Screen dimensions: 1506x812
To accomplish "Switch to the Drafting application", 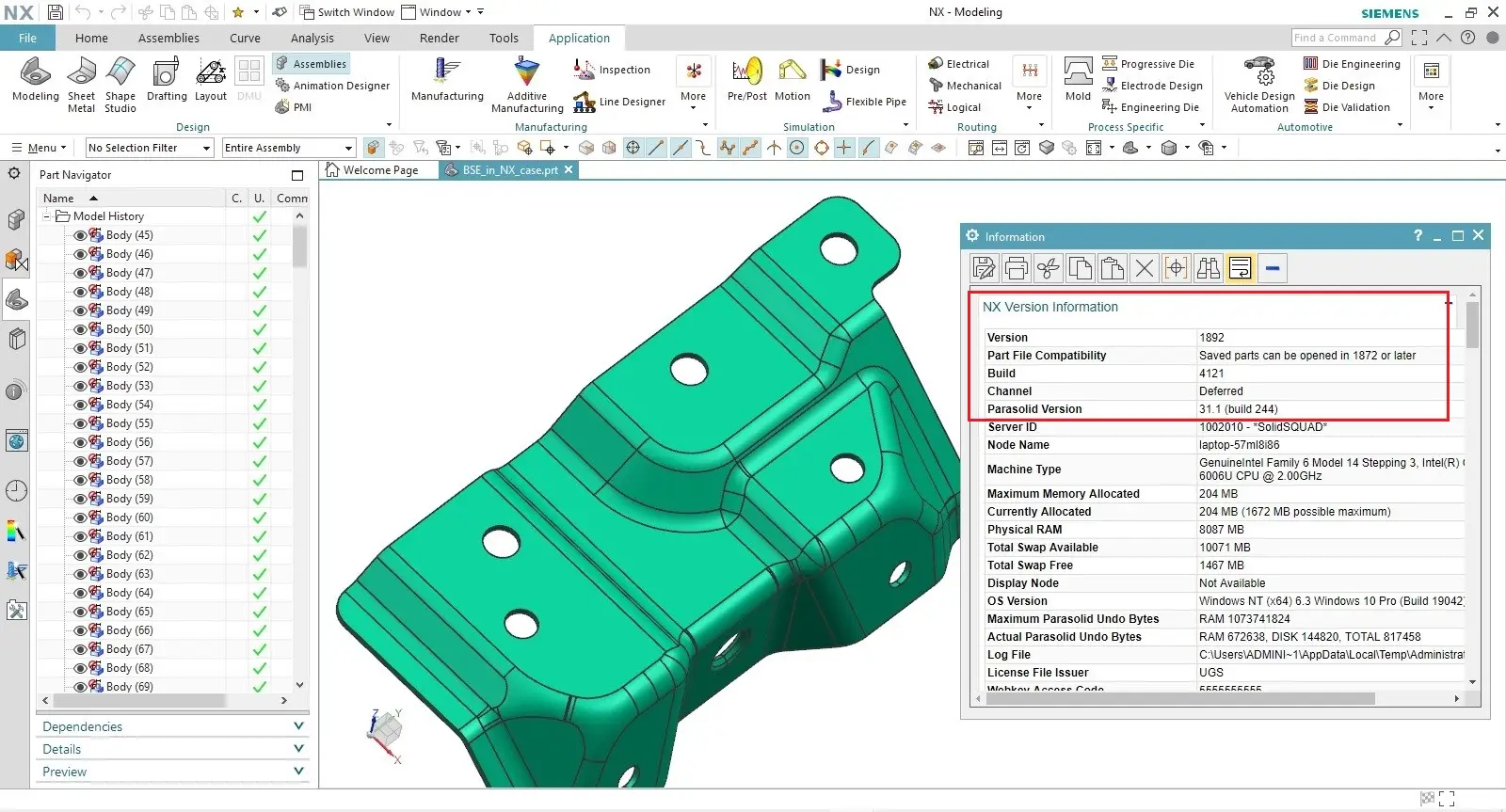I will [167, 80].
